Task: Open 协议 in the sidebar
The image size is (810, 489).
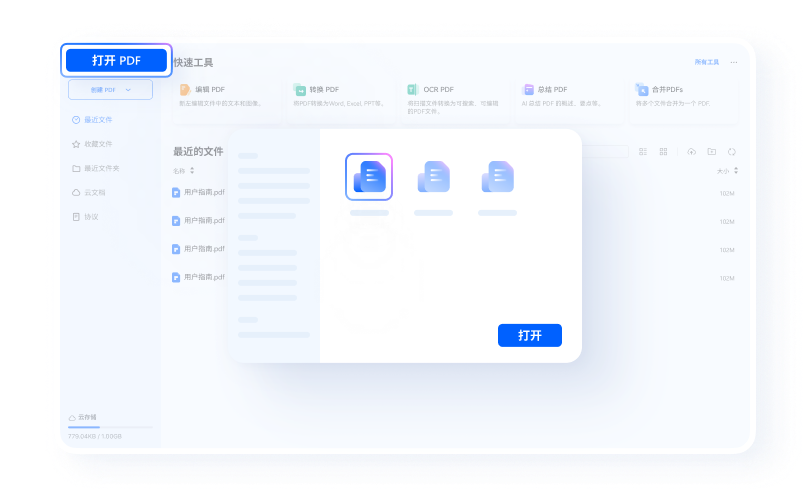Action: pos(85,217)
